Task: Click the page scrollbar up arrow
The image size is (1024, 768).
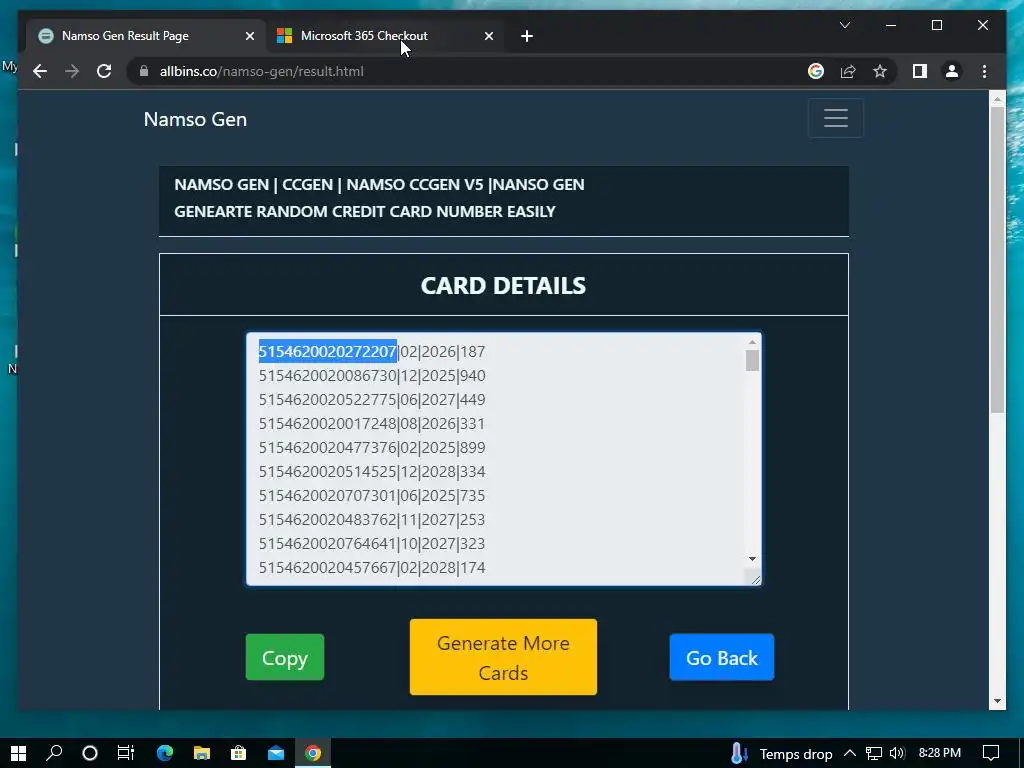Action: (x=997, y=99)
